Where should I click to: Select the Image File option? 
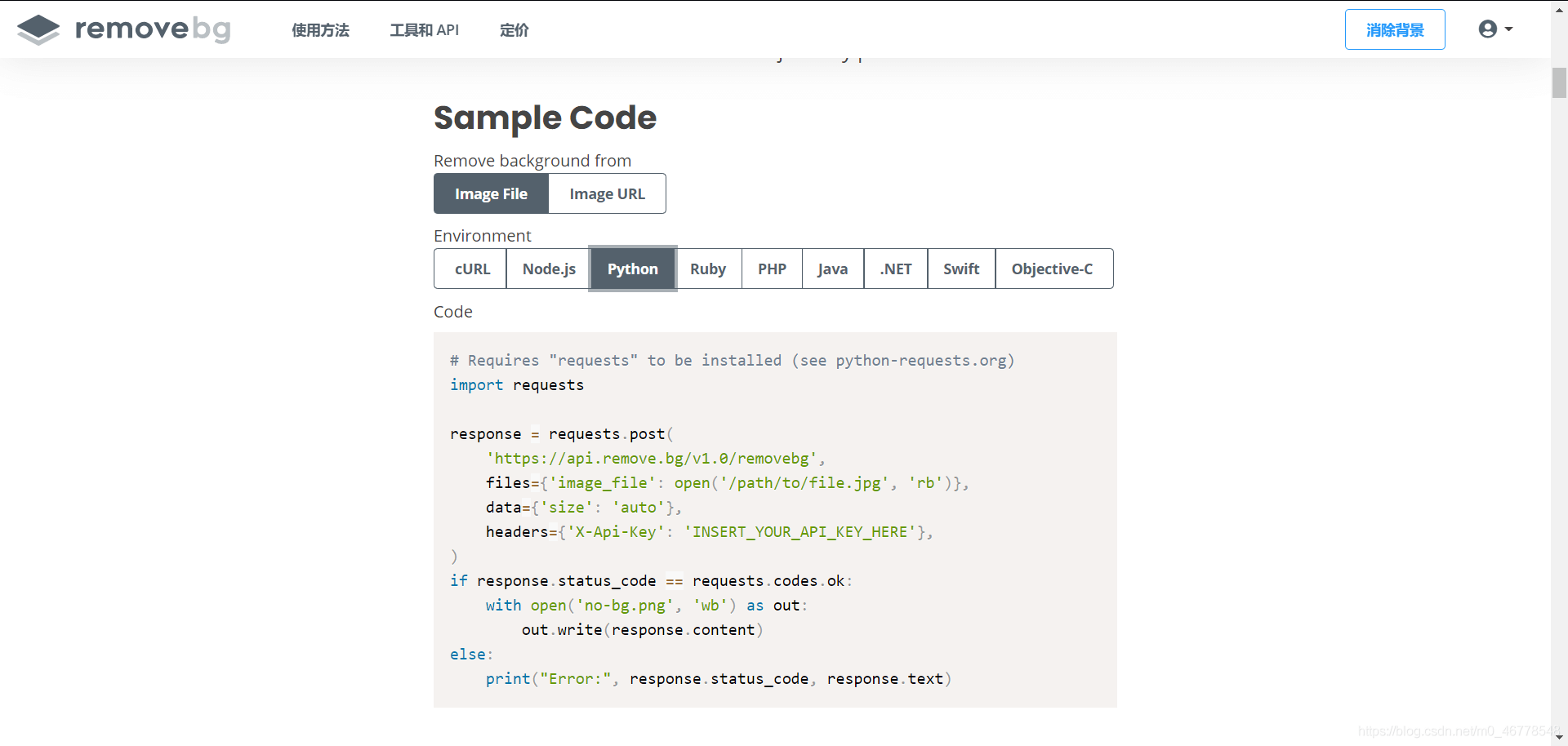(x=491, y=194)
